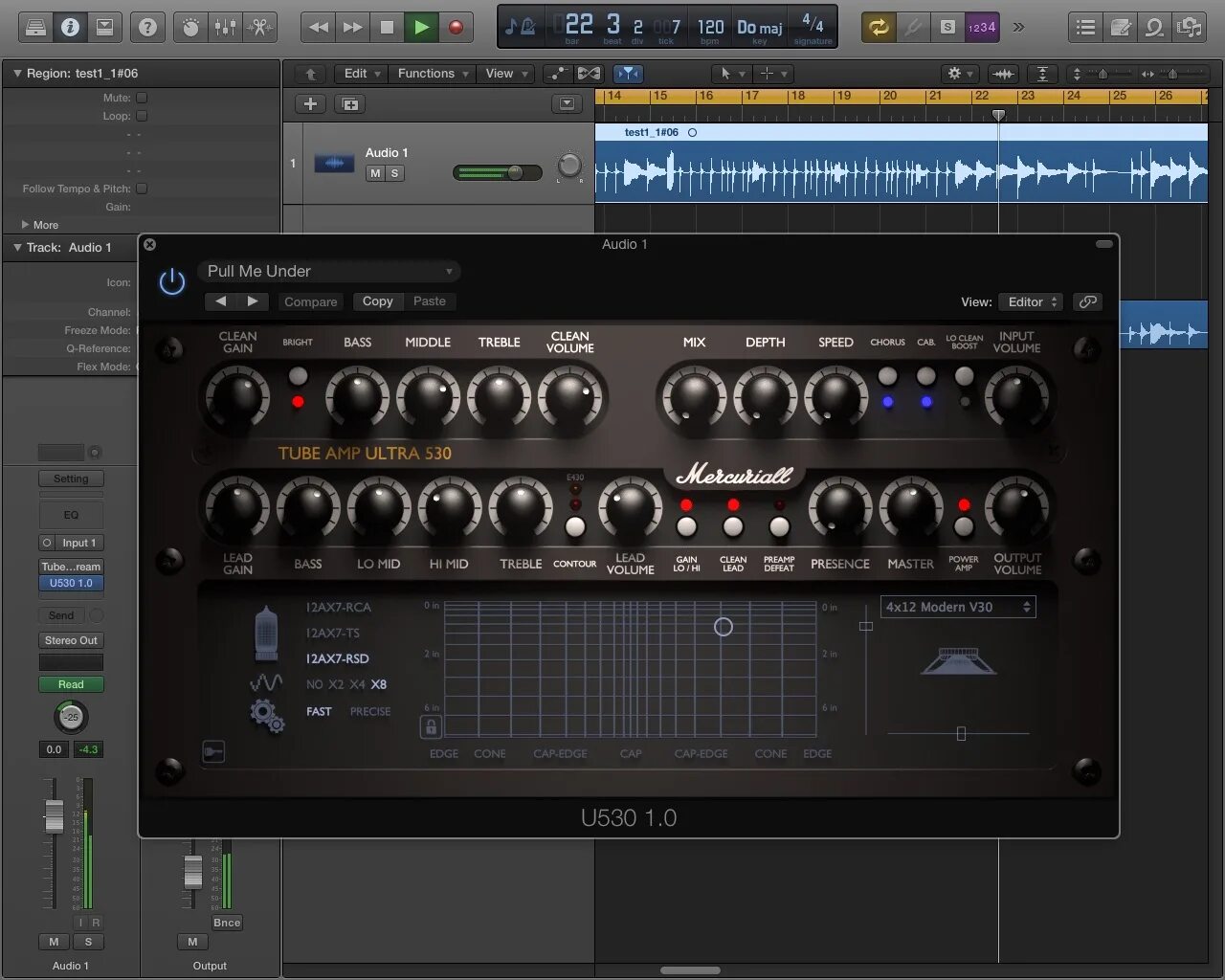Click the Rewind transport button
Image resolution: width=1225 pixels, height=980 pixels.
pyautogui.click(x=319, y=27)
